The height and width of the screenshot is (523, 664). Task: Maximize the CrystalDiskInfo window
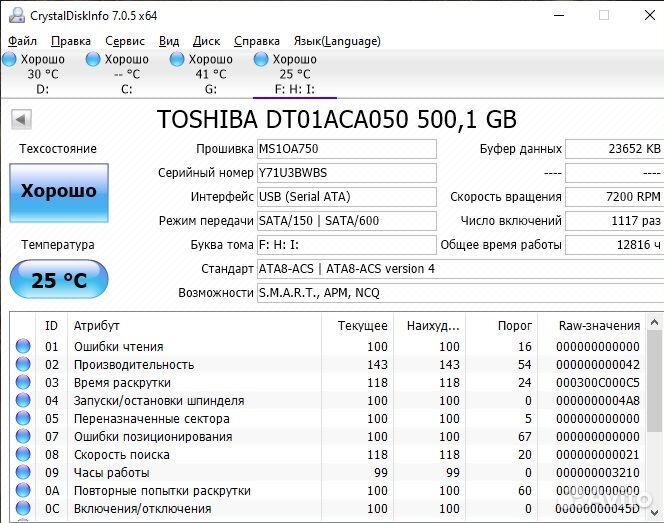click(604, 16)
